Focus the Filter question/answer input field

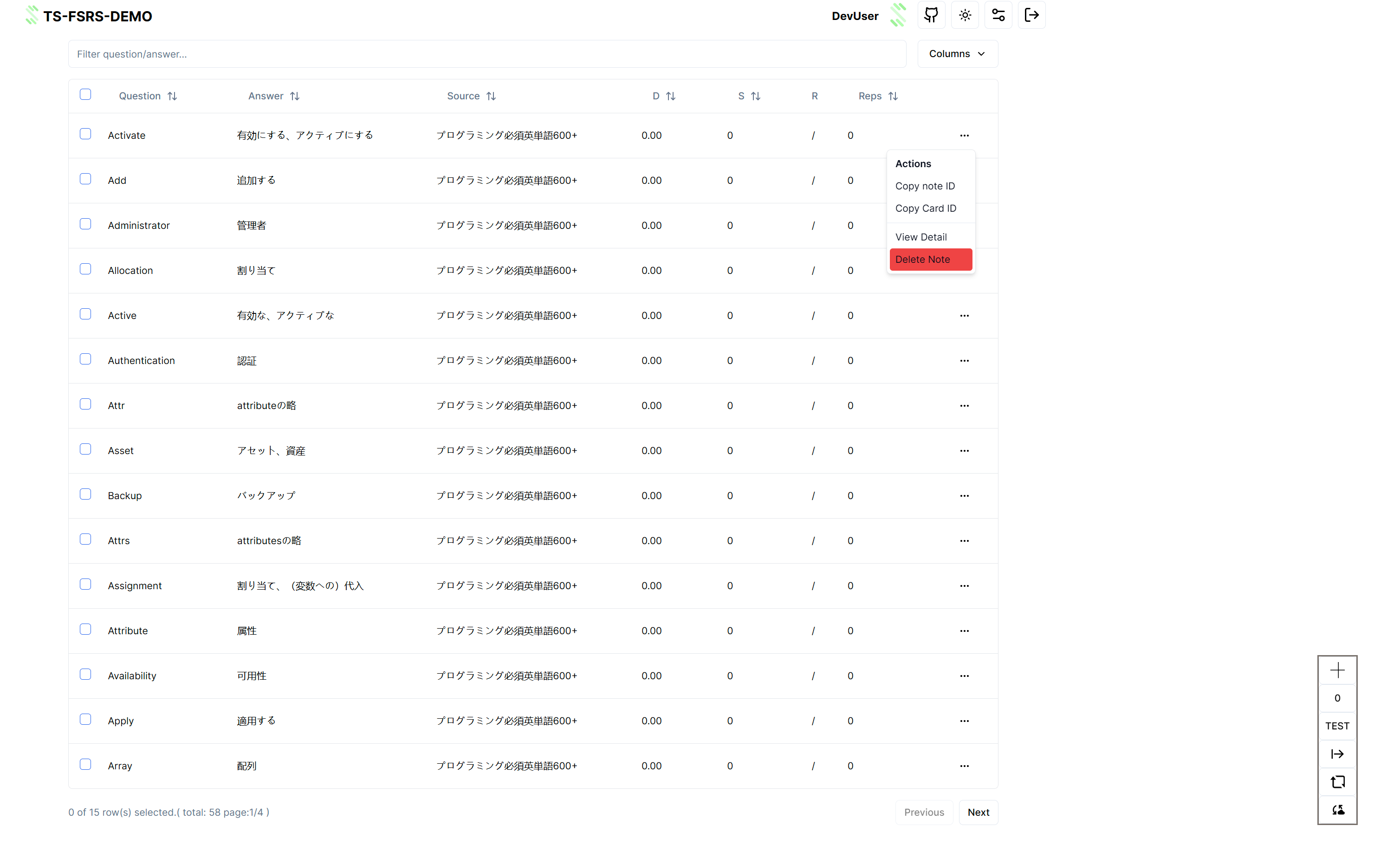coord(486,54)
